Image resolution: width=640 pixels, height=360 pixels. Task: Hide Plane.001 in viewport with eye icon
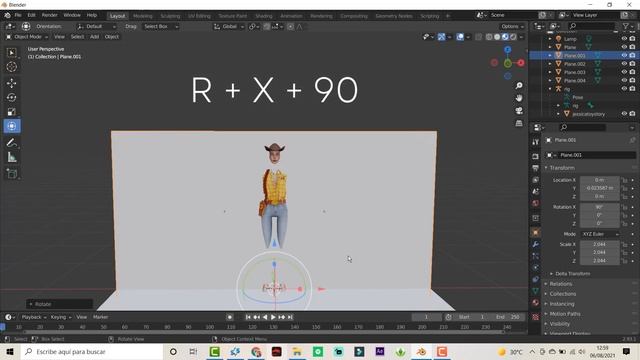click(624, 55)
